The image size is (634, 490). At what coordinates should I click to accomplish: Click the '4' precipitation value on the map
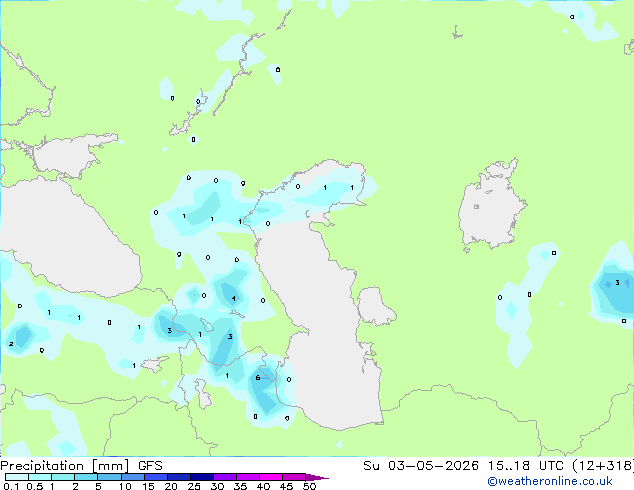pos(233,298)
